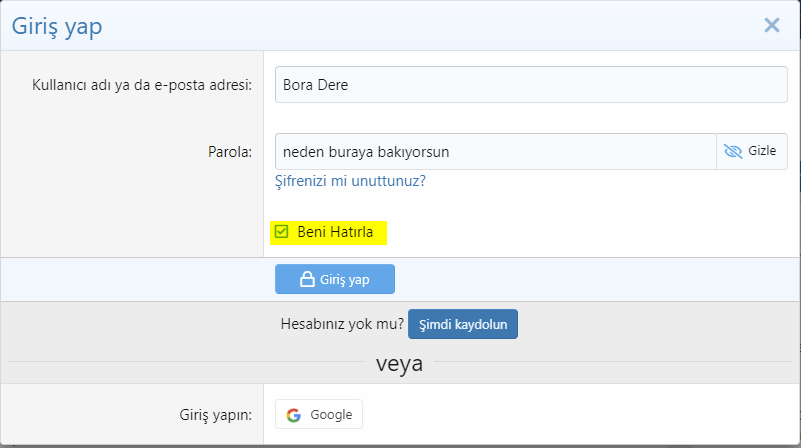Sign in with the Google button
The height and width of the screenshot is (448, 801).
318,414
